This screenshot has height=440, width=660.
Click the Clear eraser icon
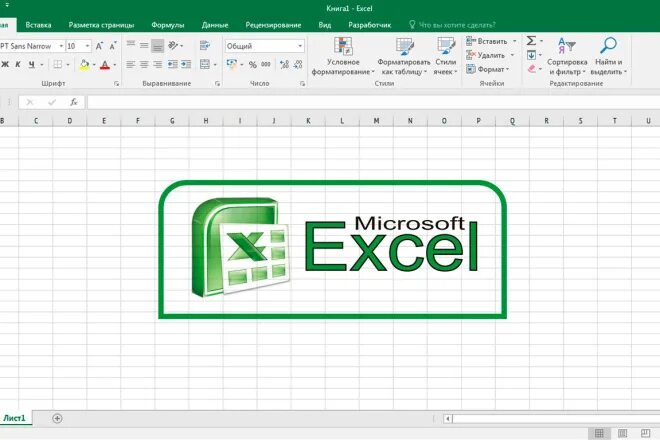point(531,69)
